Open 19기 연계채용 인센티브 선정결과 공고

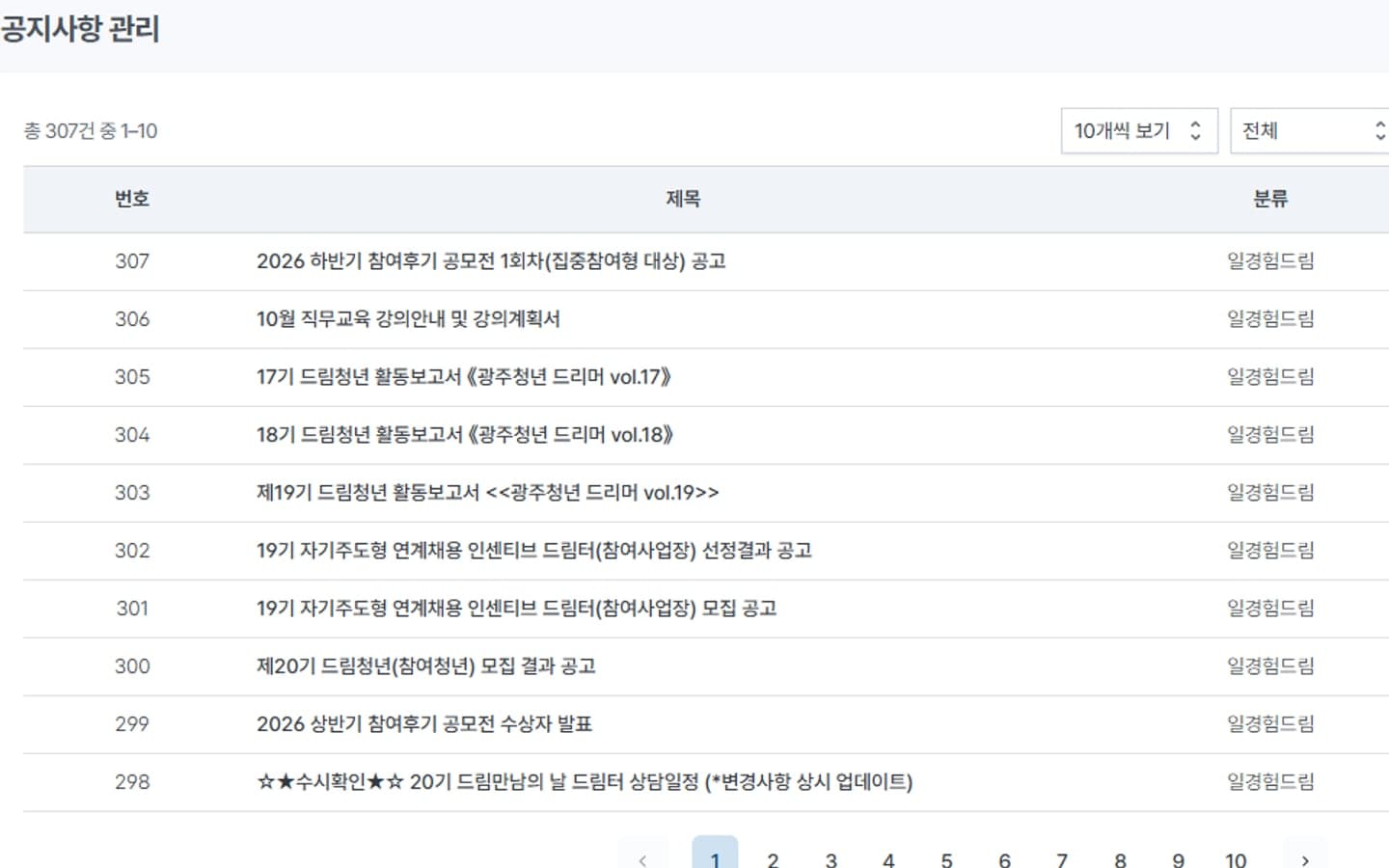tap(534, 551)
